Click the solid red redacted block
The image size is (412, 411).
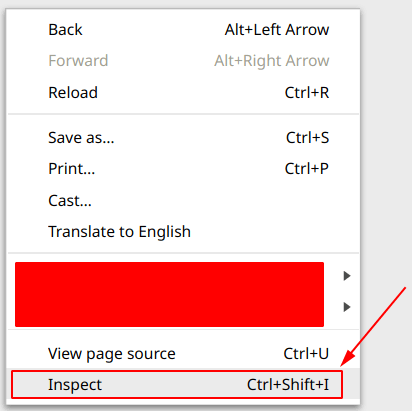[x=169, y=294]
